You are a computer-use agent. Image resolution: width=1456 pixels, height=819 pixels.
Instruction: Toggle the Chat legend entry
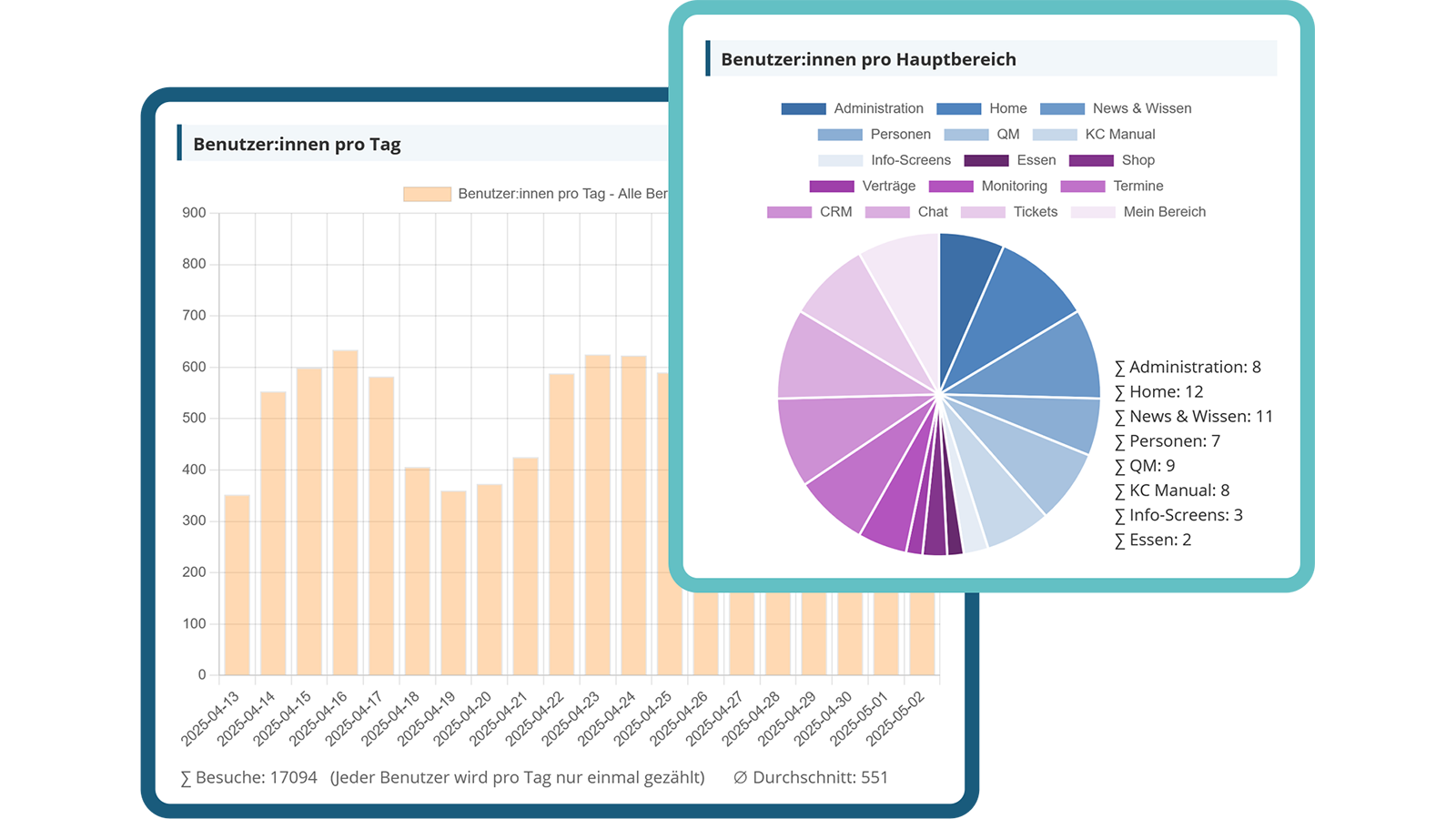(906, 212)
